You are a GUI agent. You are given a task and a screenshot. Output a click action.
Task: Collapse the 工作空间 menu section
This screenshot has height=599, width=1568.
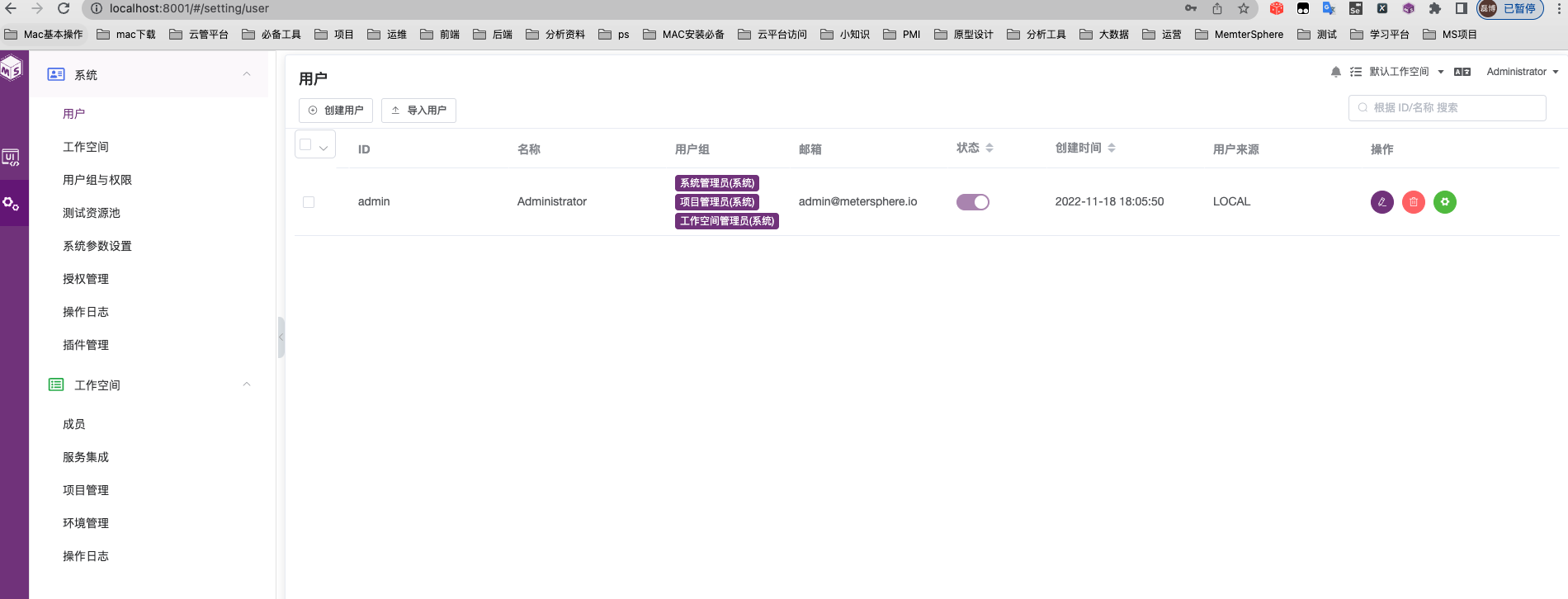(247, 384)
